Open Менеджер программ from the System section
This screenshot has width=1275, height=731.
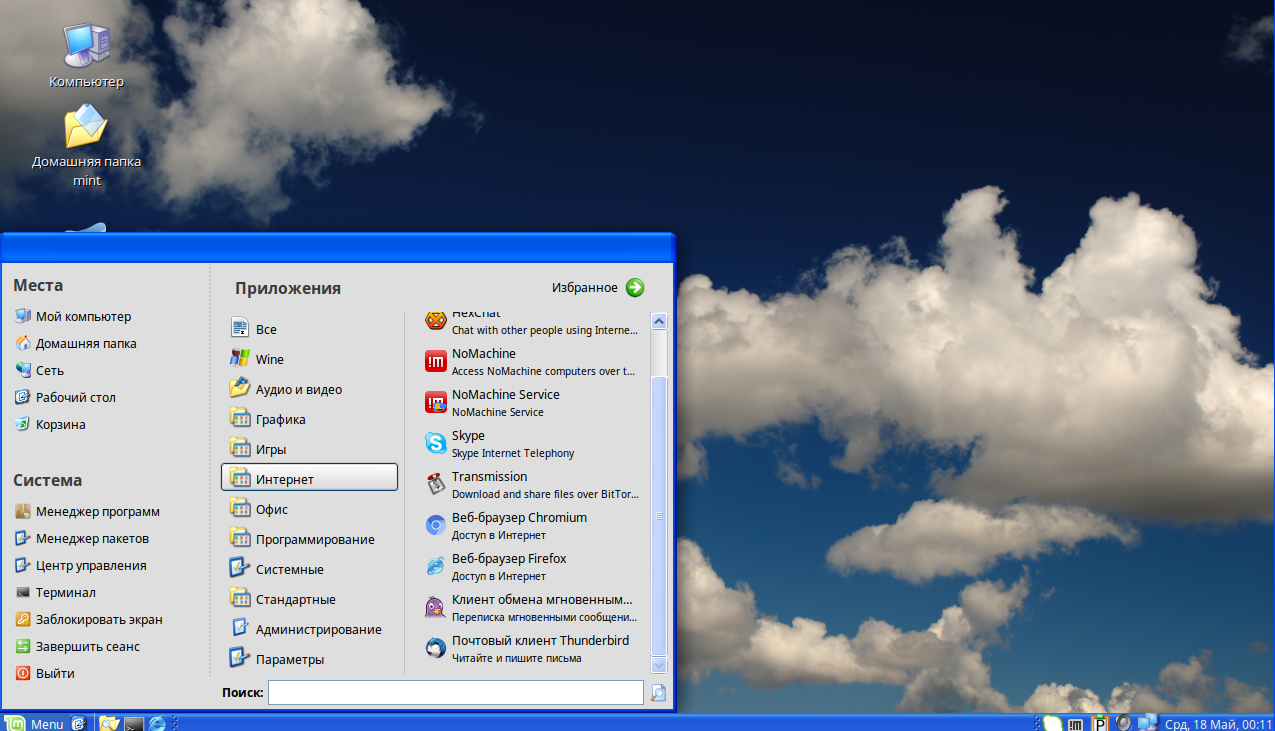tap(97, 511)
